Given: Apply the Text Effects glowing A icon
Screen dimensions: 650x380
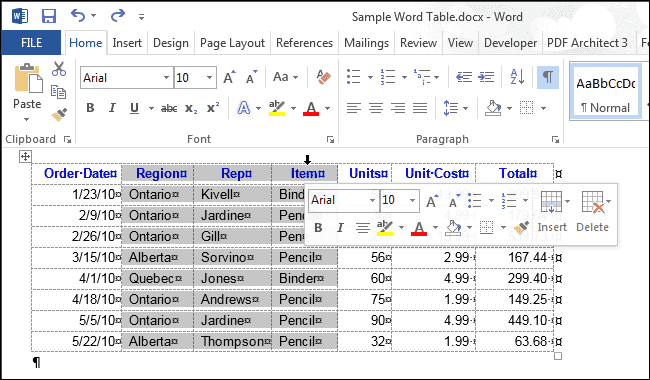Looking at the screenshot, I should pos(244,108).
